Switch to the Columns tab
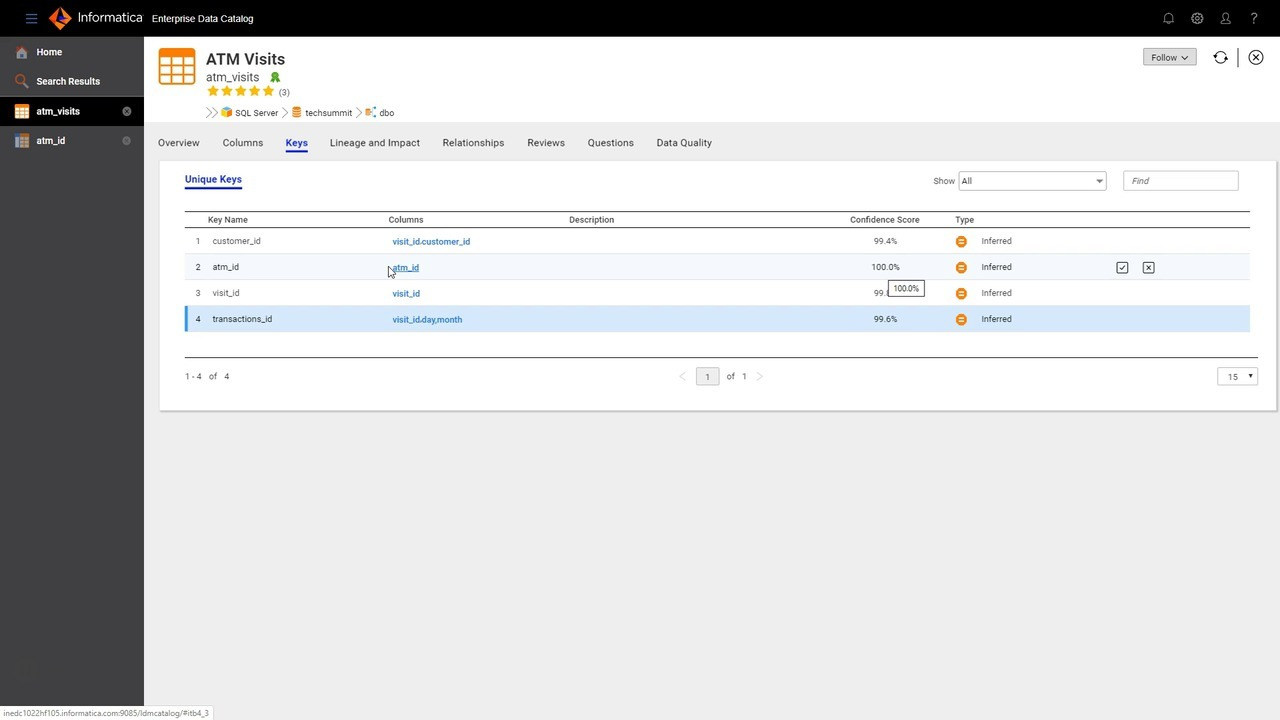1280x720 pixels. pos(243,143)
